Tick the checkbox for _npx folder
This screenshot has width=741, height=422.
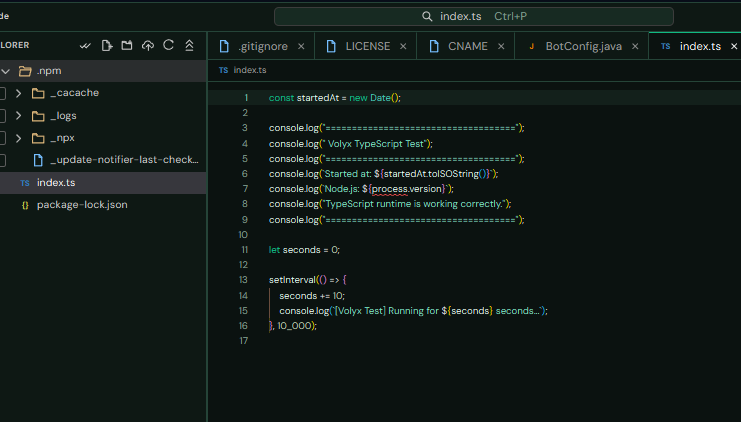click(x=2, y=138)
